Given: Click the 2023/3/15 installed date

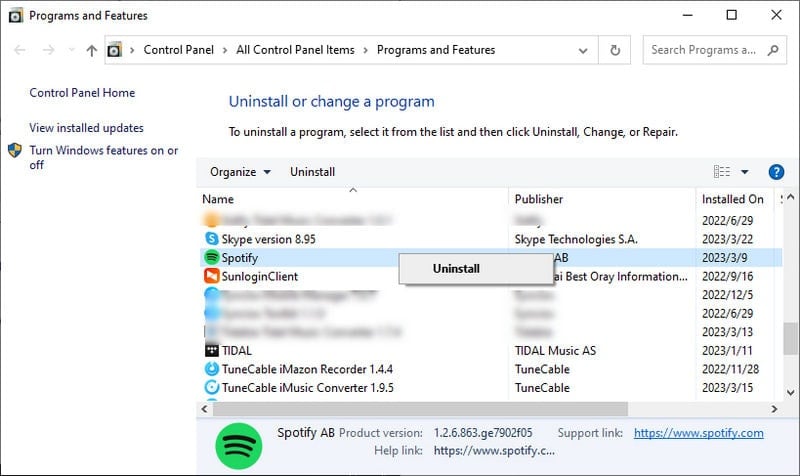Looking at the screenshot, I should point(727,387).
